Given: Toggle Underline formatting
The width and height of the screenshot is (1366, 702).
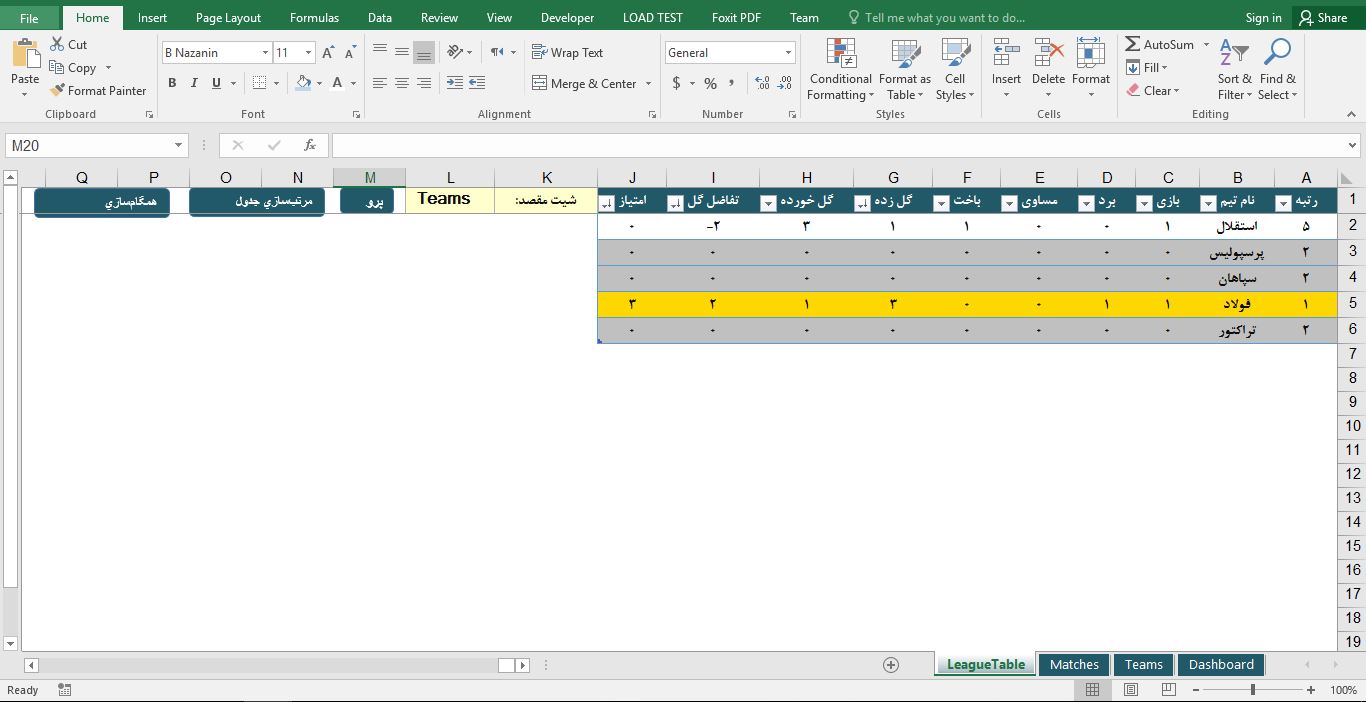Looking at the screenshot, I should pos(216,83).
